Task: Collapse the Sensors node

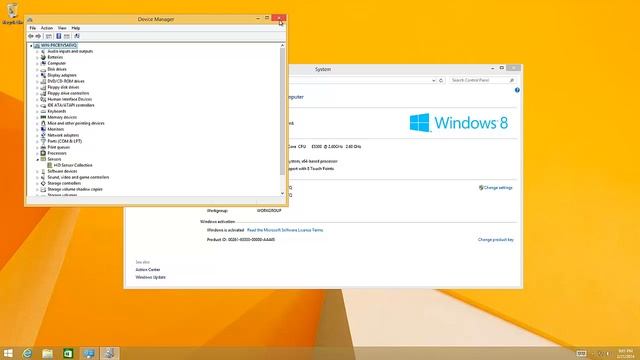Action: click(x=37, y=160)
